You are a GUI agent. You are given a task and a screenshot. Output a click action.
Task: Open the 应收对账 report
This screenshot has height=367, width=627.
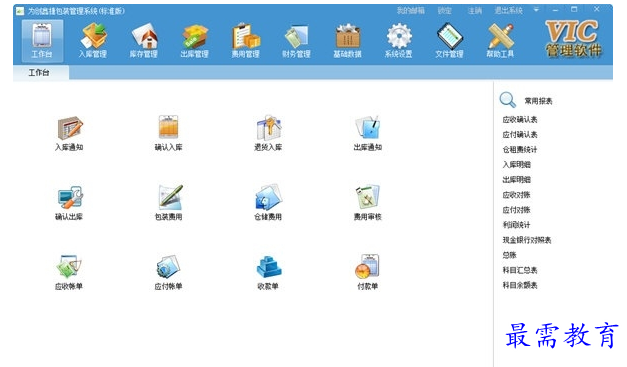click(517, 195)
